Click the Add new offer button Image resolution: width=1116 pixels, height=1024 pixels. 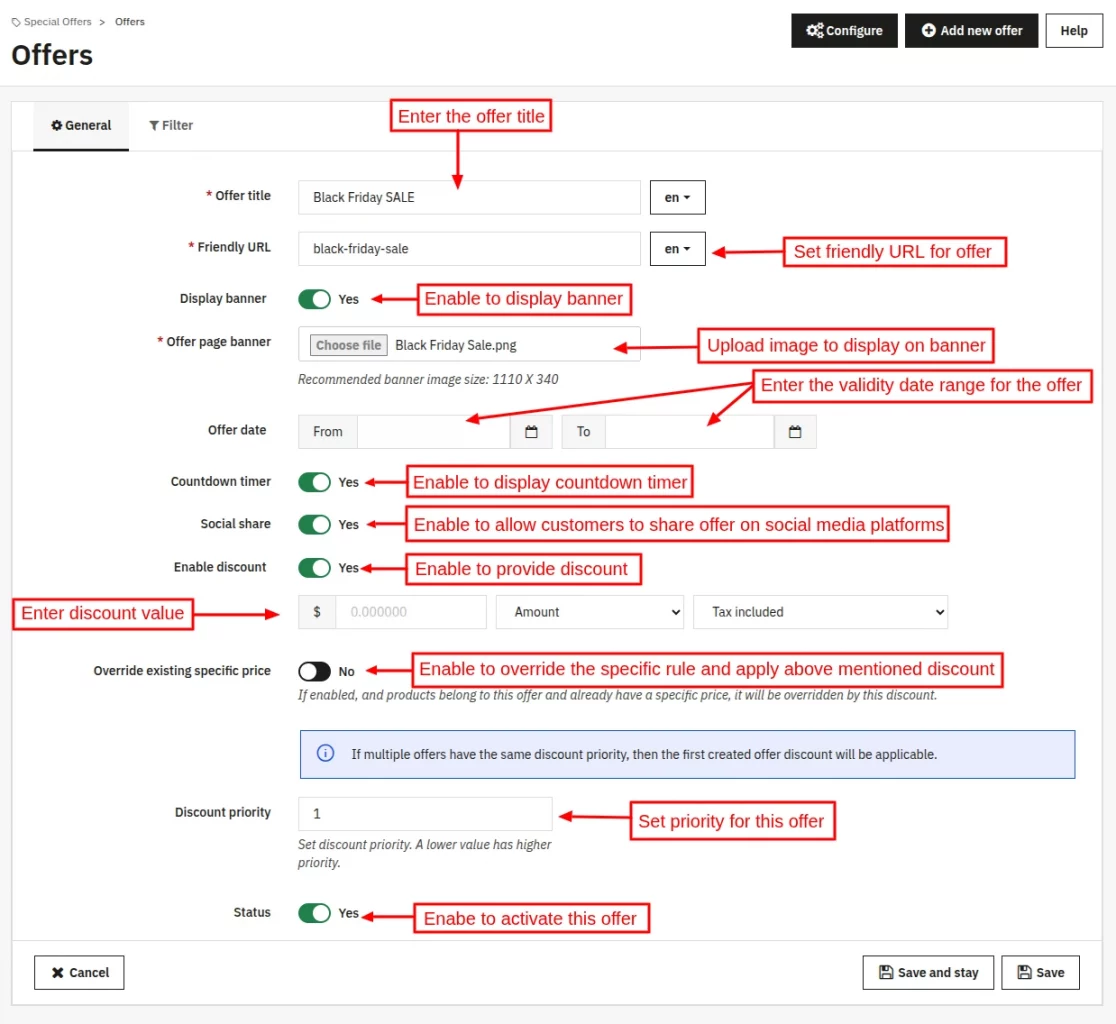pos(972,31)
